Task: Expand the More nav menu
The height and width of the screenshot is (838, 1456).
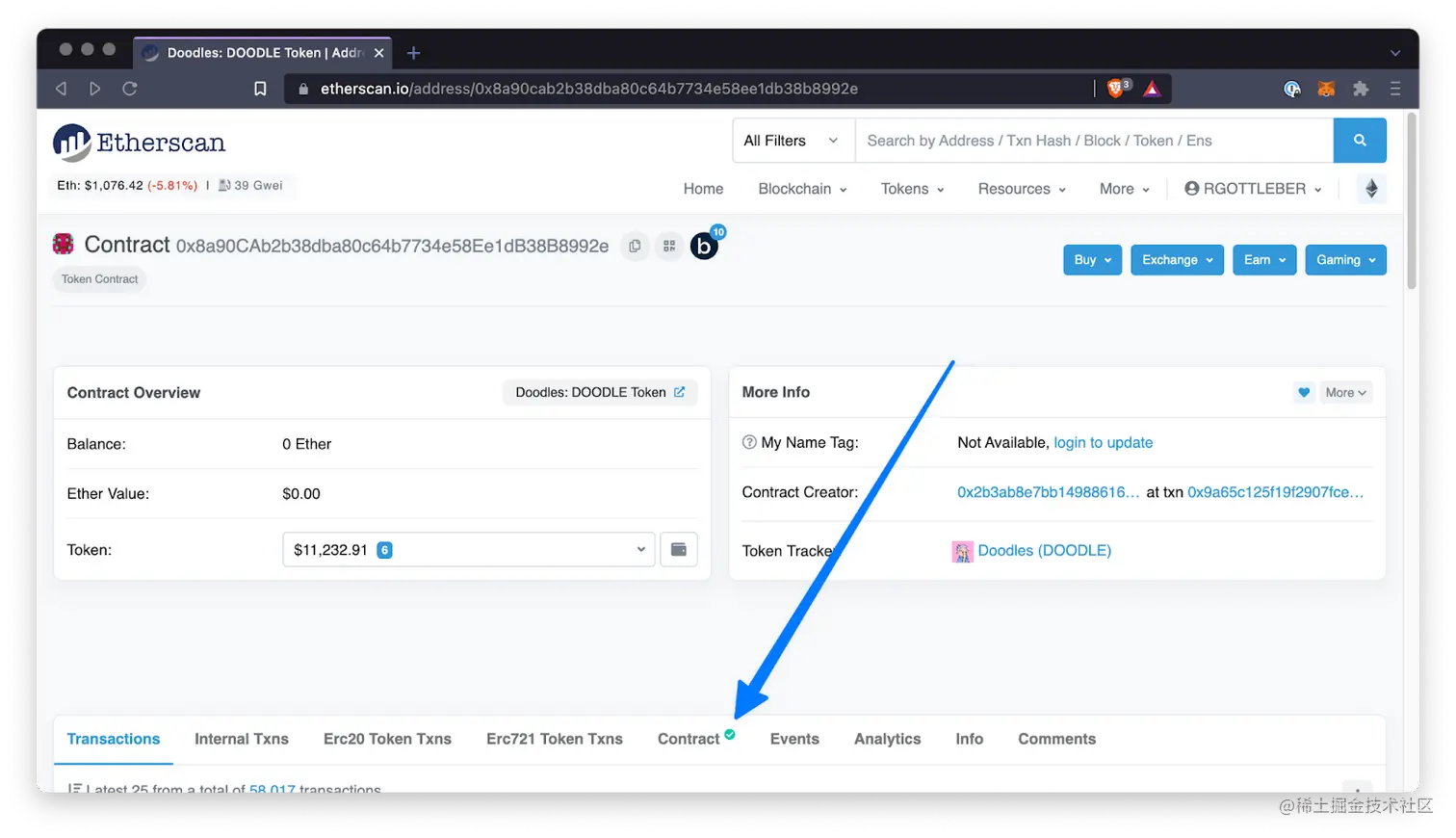Action: pyautogui.click(x=1125, y=189)
